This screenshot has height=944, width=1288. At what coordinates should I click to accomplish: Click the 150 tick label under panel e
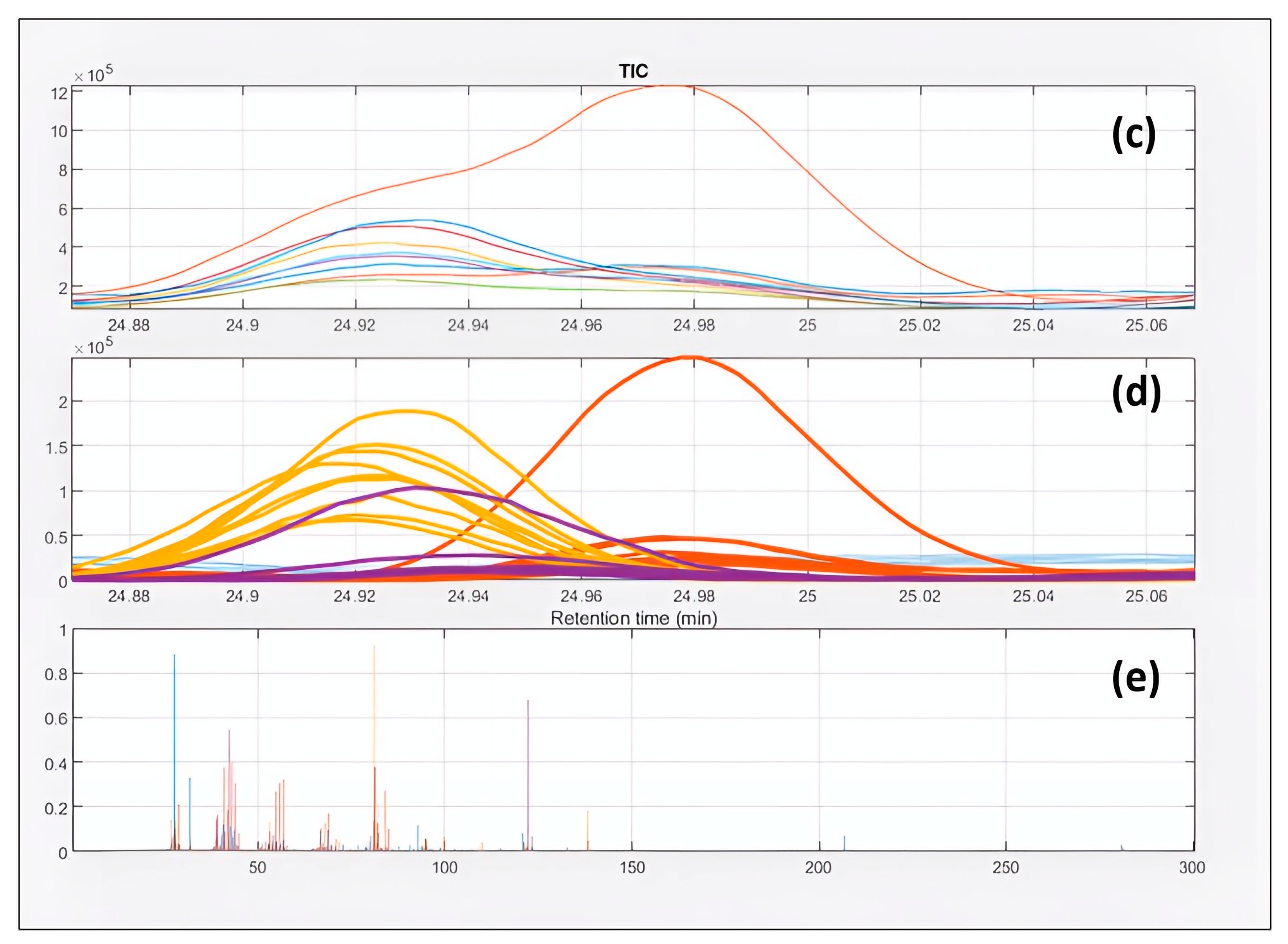[x=632, y=868]
